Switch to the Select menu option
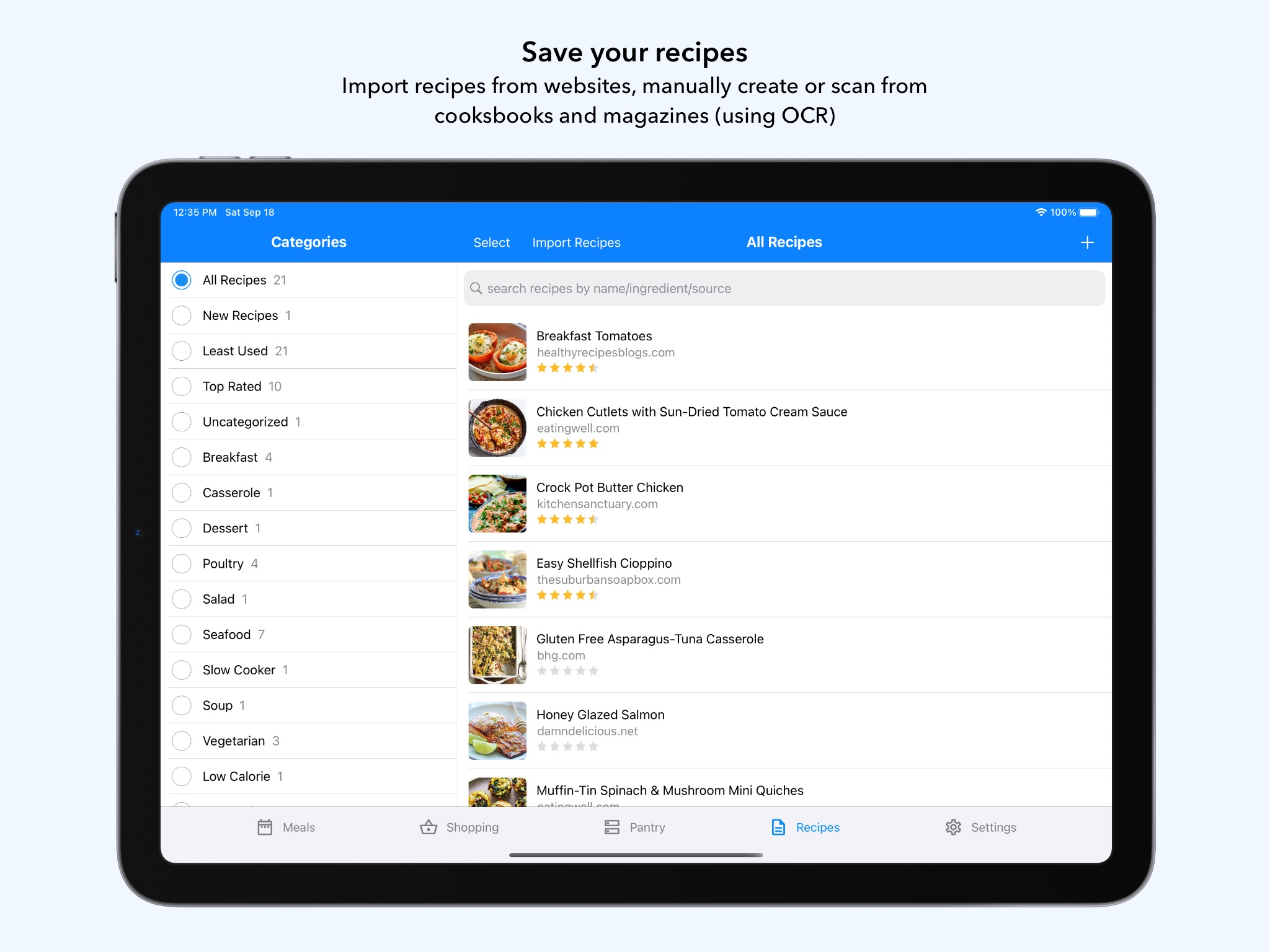1270x952 pixels. pos(490,241)
